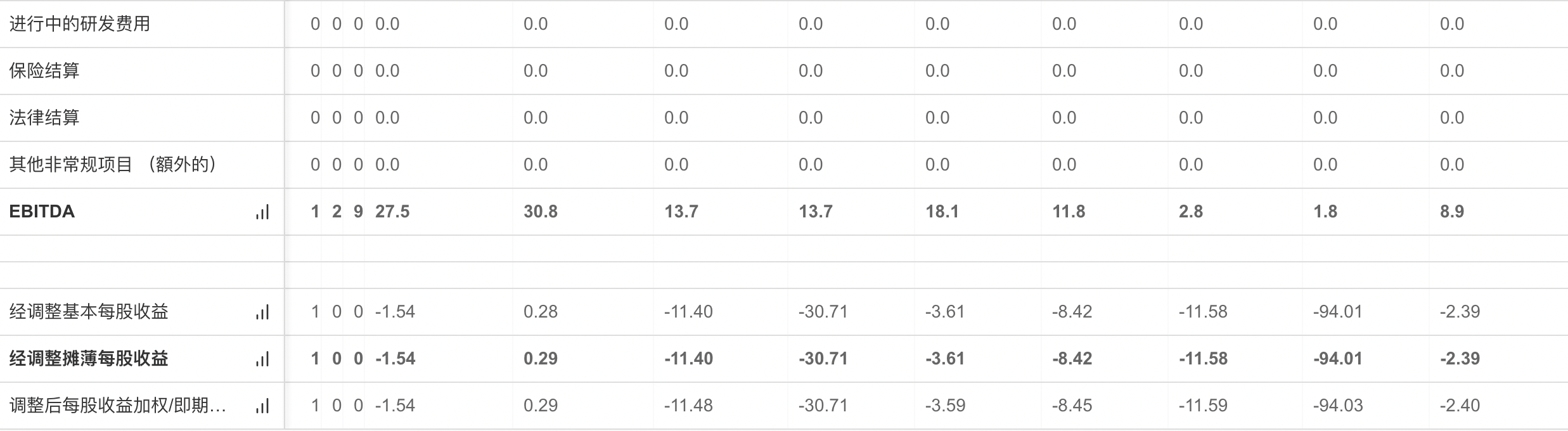Image resolution: width=1568 pixels, height=431 pixels.
Task: Click the 其他非常规项目 (额外的) label
Action: (x=113, y=165)
